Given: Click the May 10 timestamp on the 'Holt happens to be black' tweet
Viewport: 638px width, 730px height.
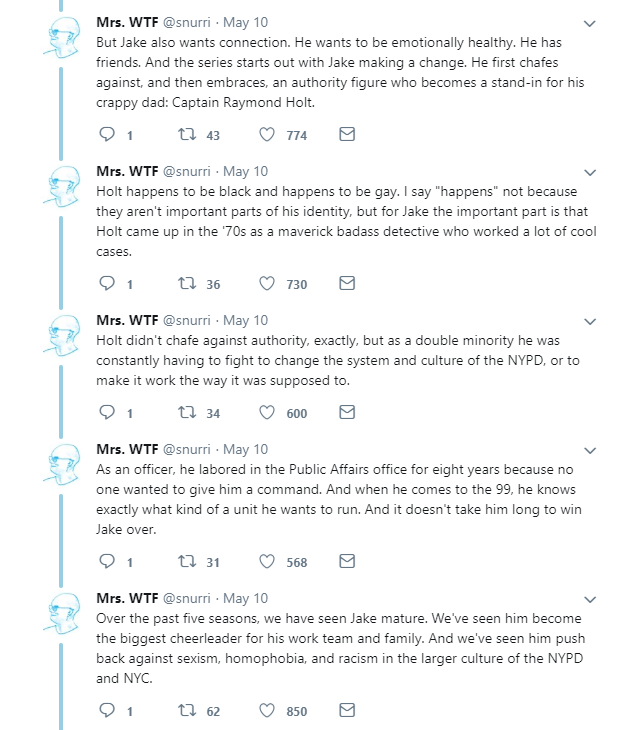Looking at the screenshot, I should coord(245,171).
